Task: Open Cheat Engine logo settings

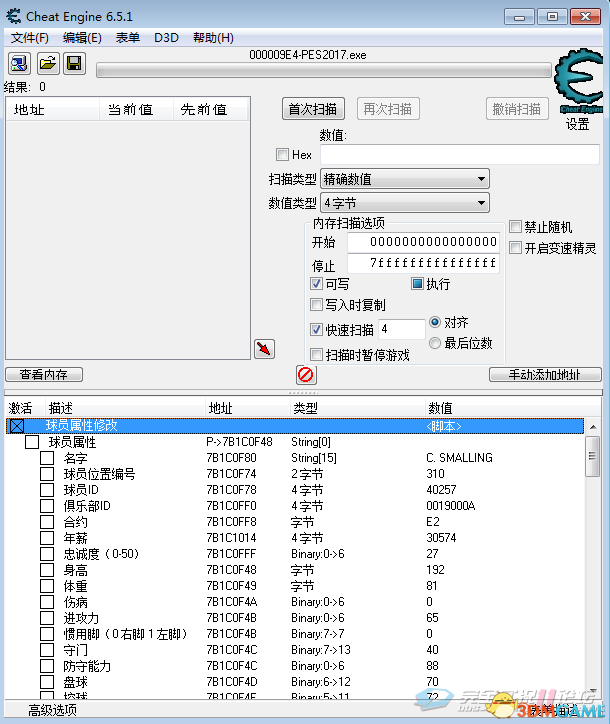Action: [579, 81]
